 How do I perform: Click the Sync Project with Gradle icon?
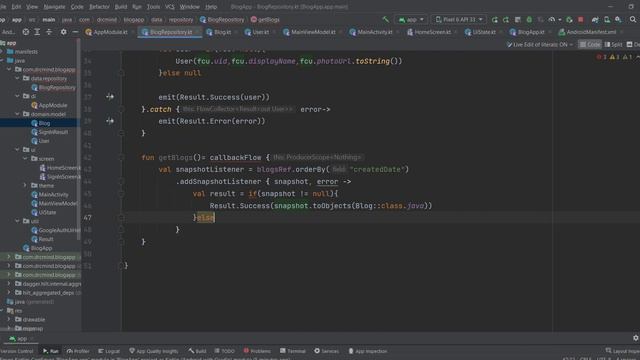pyautogui.click(x=595, y=20)
